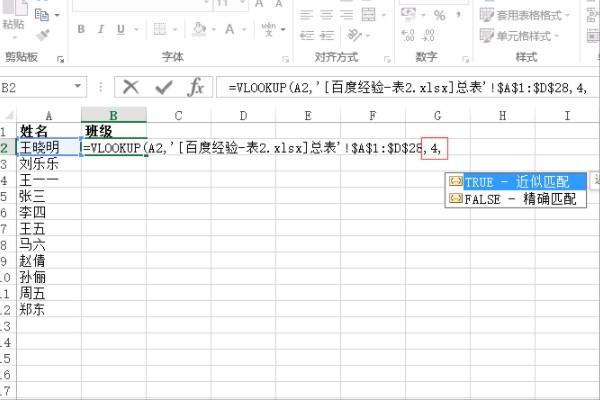This screenshot has height=400, width=600.
Task: Toggle Bold formatting
Action: pyautogui.click(x=81, y=29)
